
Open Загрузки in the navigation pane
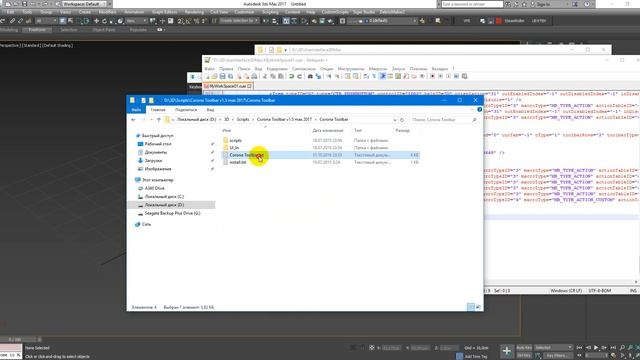153,161
